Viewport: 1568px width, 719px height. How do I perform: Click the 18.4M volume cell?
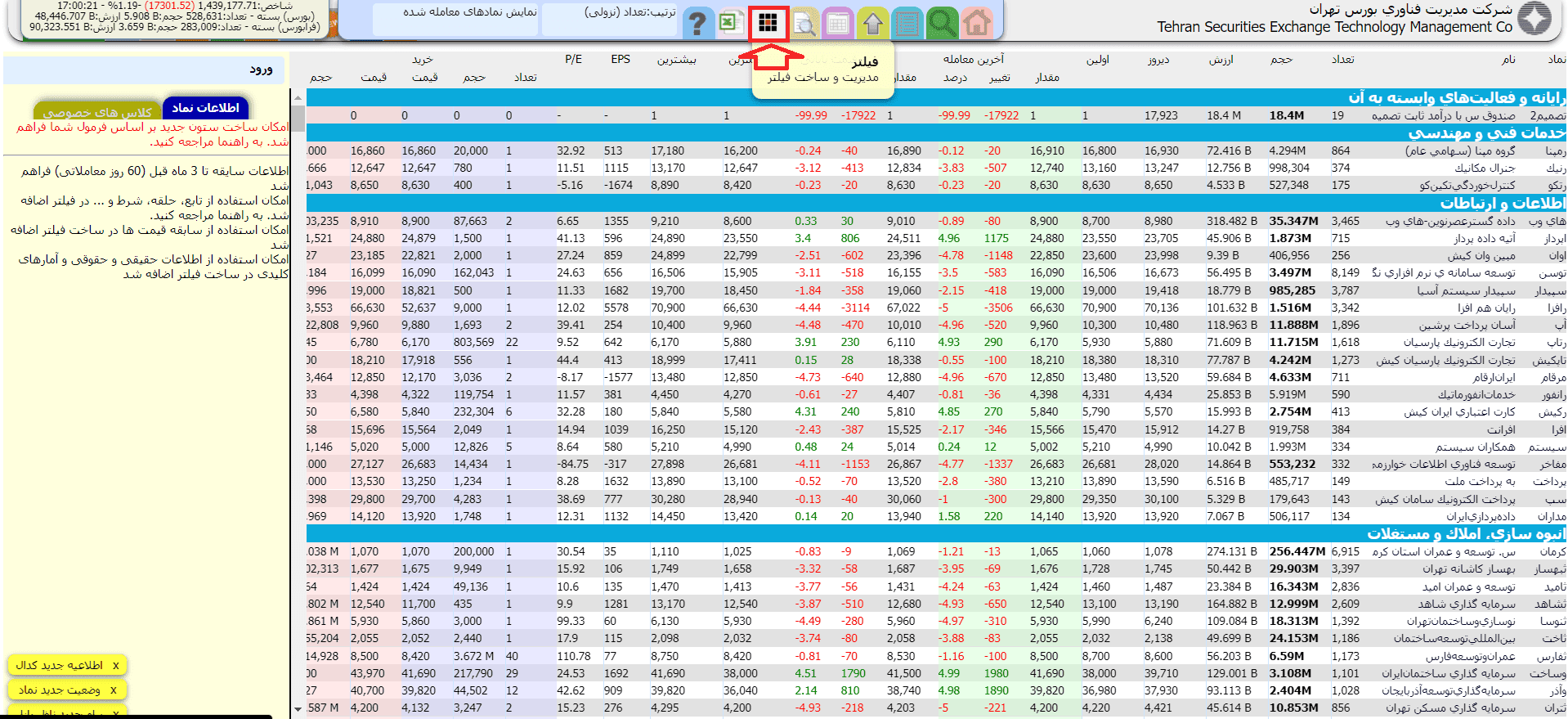click(1287, 115)
